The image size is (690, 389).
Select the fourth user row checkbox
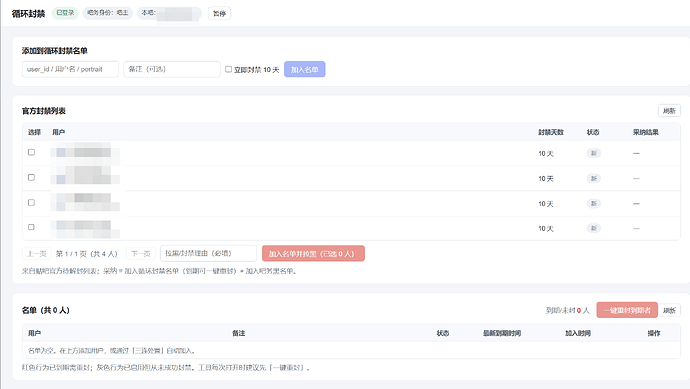tap(31, 227)
